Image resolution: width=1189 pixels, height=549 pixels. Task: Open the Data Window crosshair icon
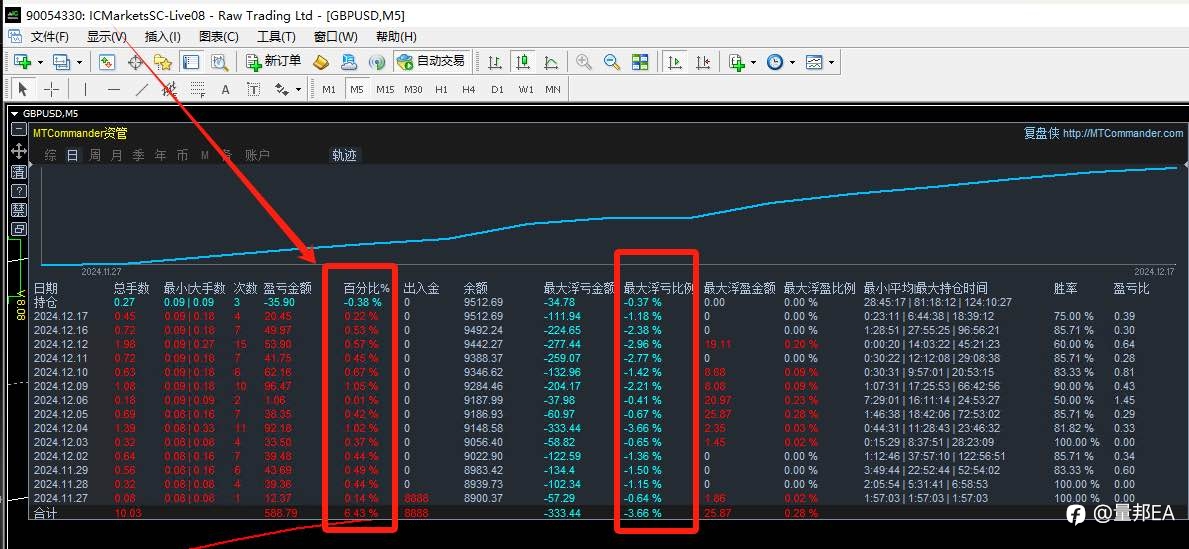tap(135, 62)
